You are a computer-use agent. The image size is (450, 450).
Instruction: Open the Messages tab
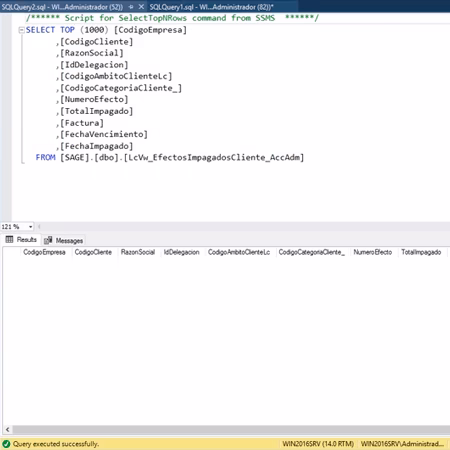[63, 240]
